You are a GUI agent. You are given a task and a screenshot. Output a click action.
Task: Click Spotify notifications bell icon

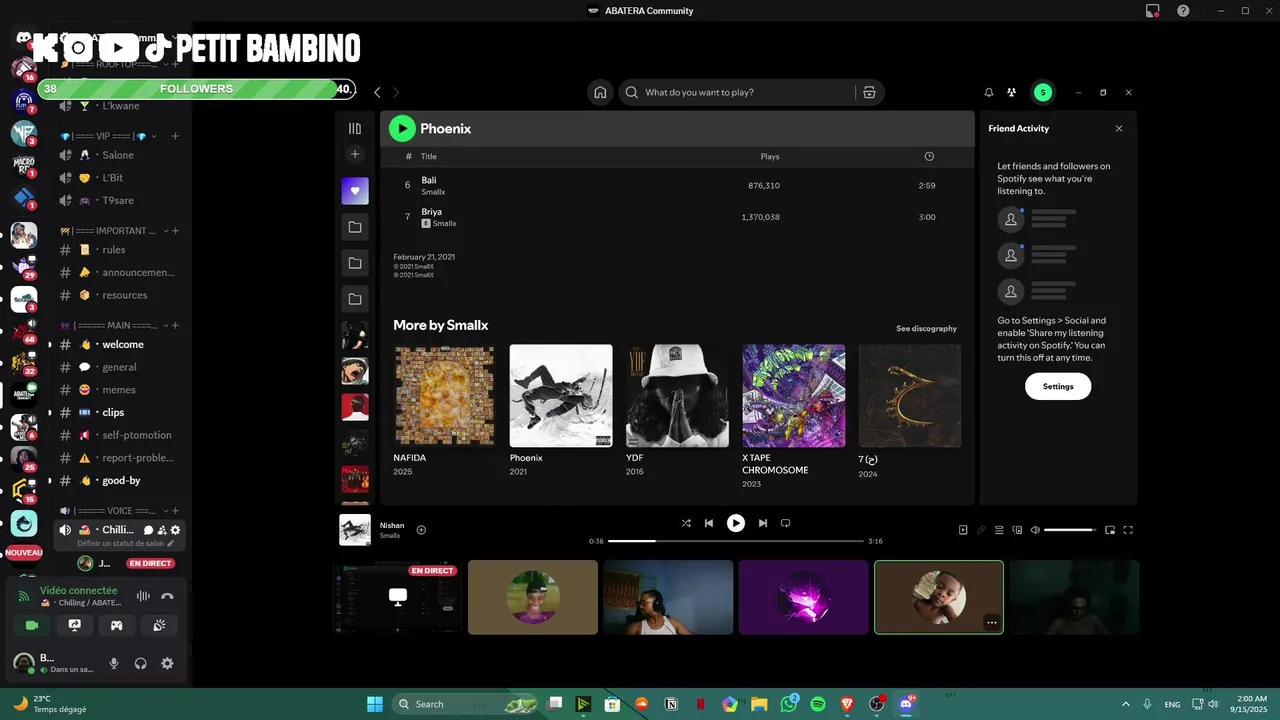click(989, 92)
